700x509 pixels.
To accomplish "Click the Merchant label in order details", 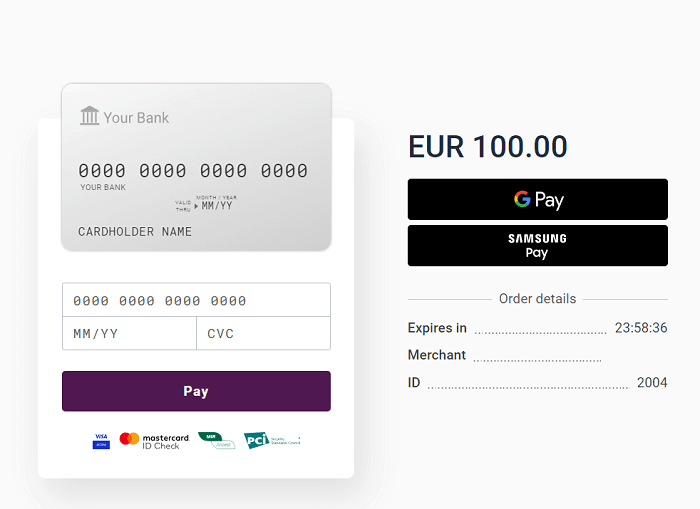I will pos(437,355).
